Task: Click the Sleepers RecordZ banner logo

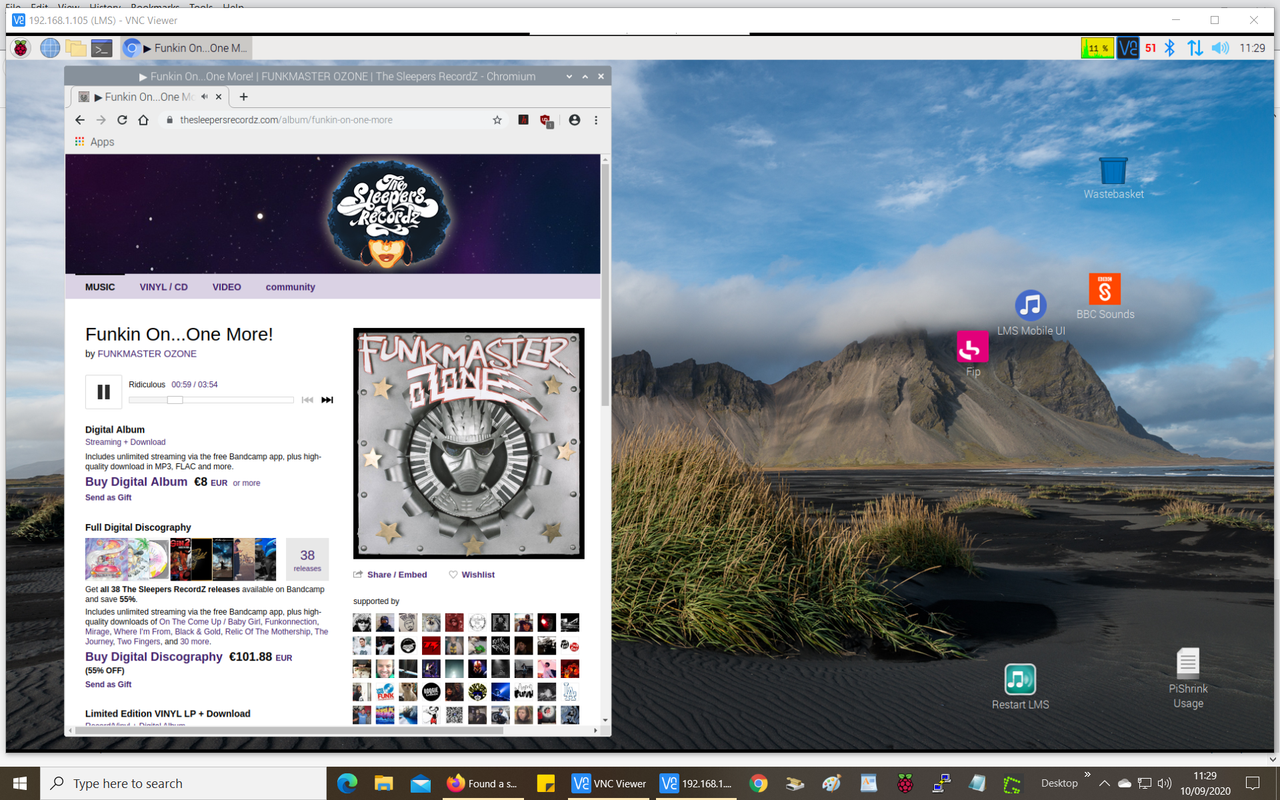Action: (389, 213)
